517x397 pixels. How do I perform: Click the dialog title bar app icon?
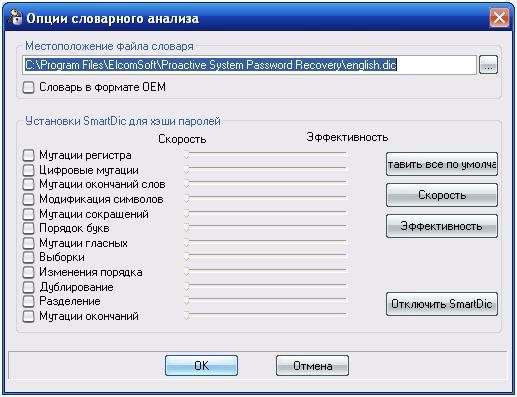click(x=15, y=17)
